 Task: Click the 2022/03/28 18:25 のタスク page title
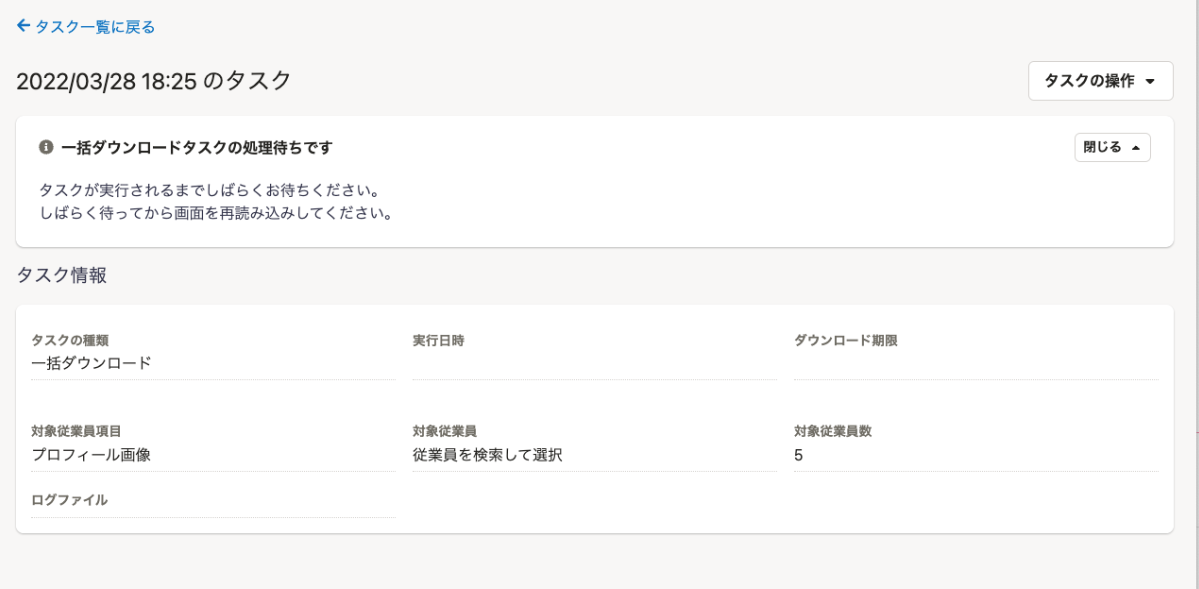154,80
